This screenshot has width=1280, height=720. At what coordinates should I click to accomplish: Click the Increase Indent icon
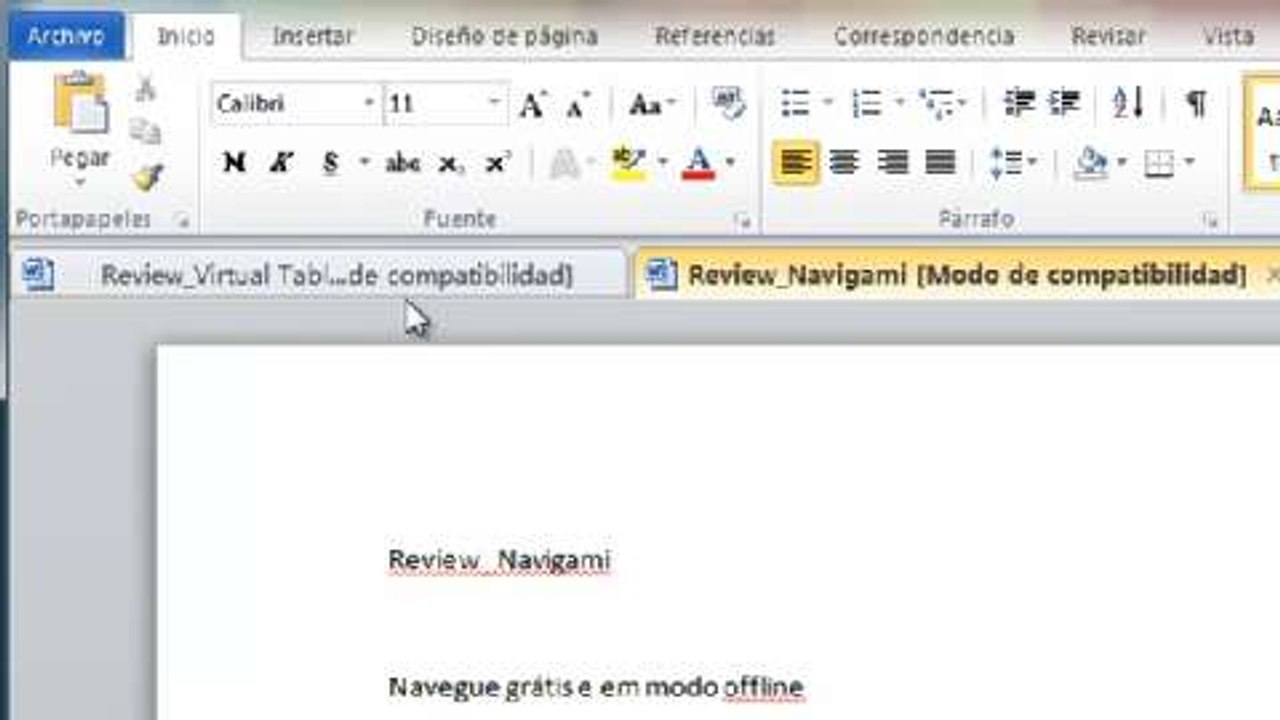click(1064, 103)
